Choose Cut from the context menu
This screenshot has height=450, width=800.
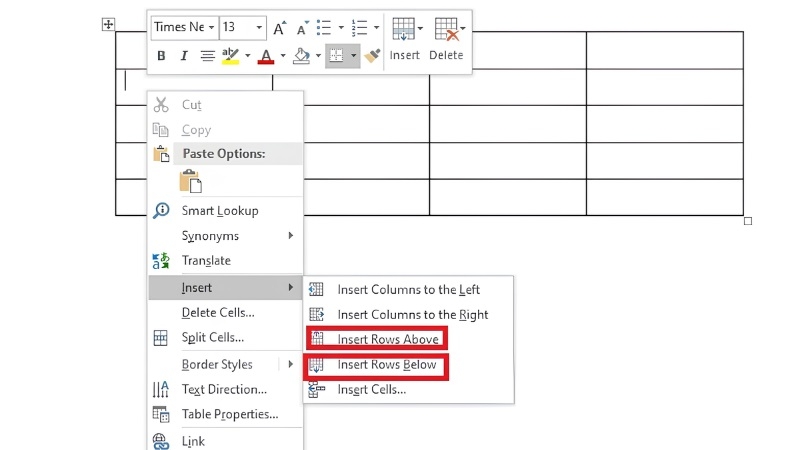tap(226, 105)
